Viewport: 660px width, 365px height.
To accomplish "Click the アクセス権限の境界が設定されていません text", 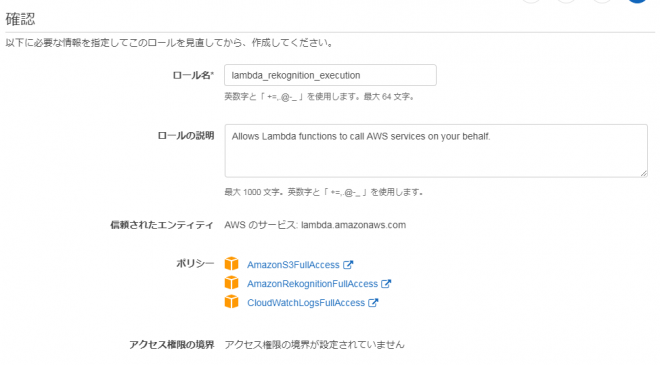I will 314,345.
